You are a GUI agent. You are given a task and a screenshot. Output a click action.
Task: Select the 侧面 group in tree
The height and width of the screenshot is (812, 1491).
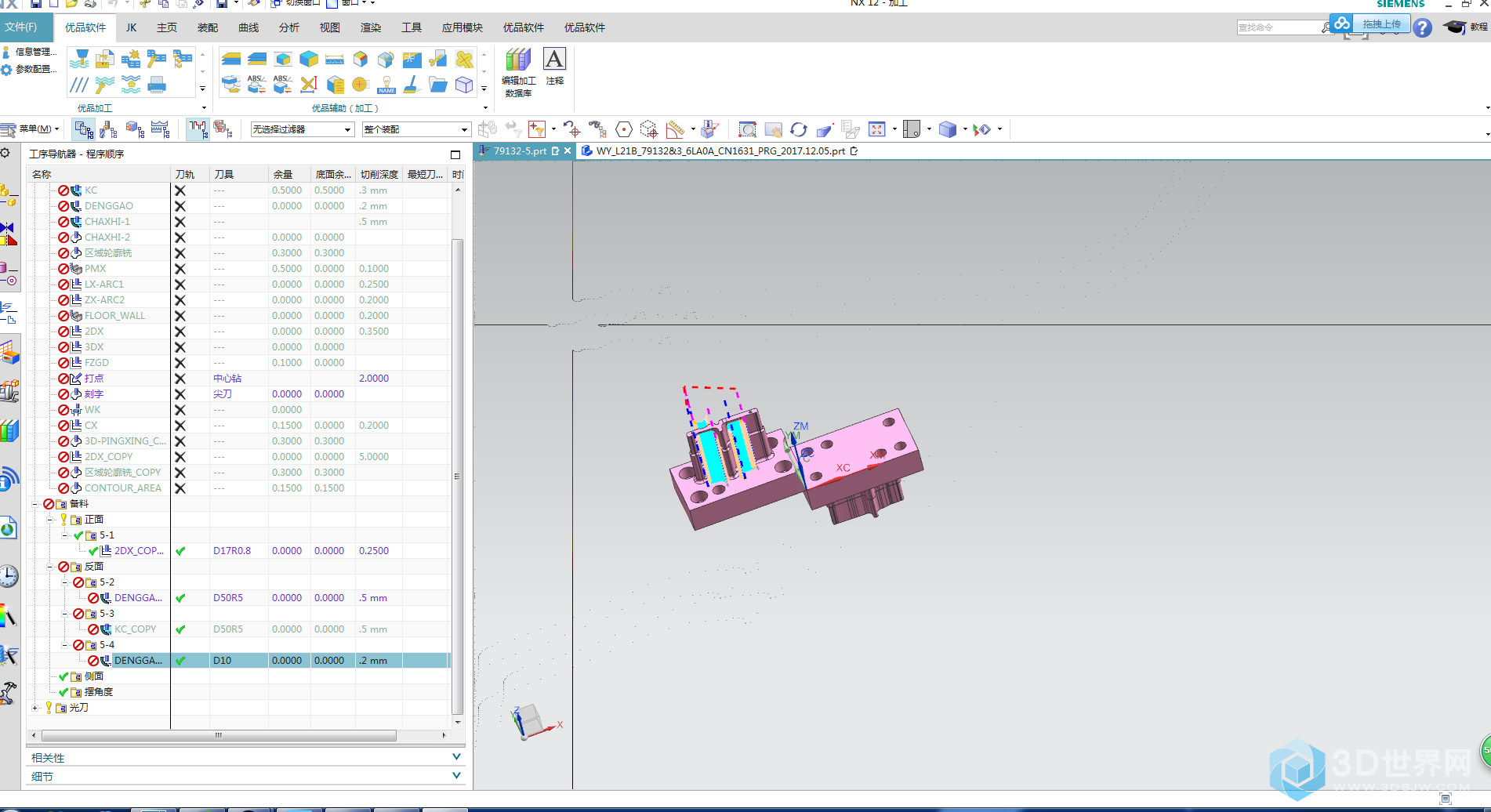(93, 676)
